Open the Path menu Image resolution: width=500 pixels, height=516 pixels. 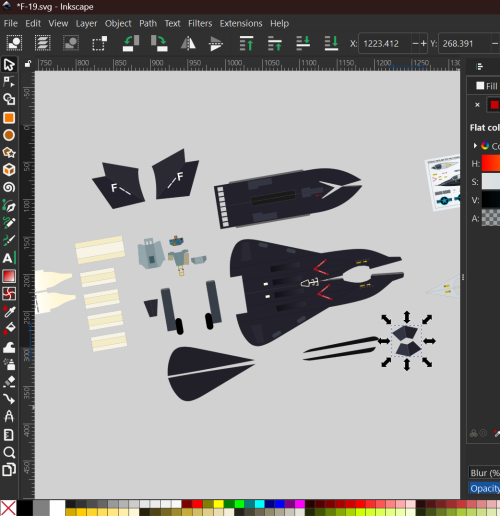(148, 23)
